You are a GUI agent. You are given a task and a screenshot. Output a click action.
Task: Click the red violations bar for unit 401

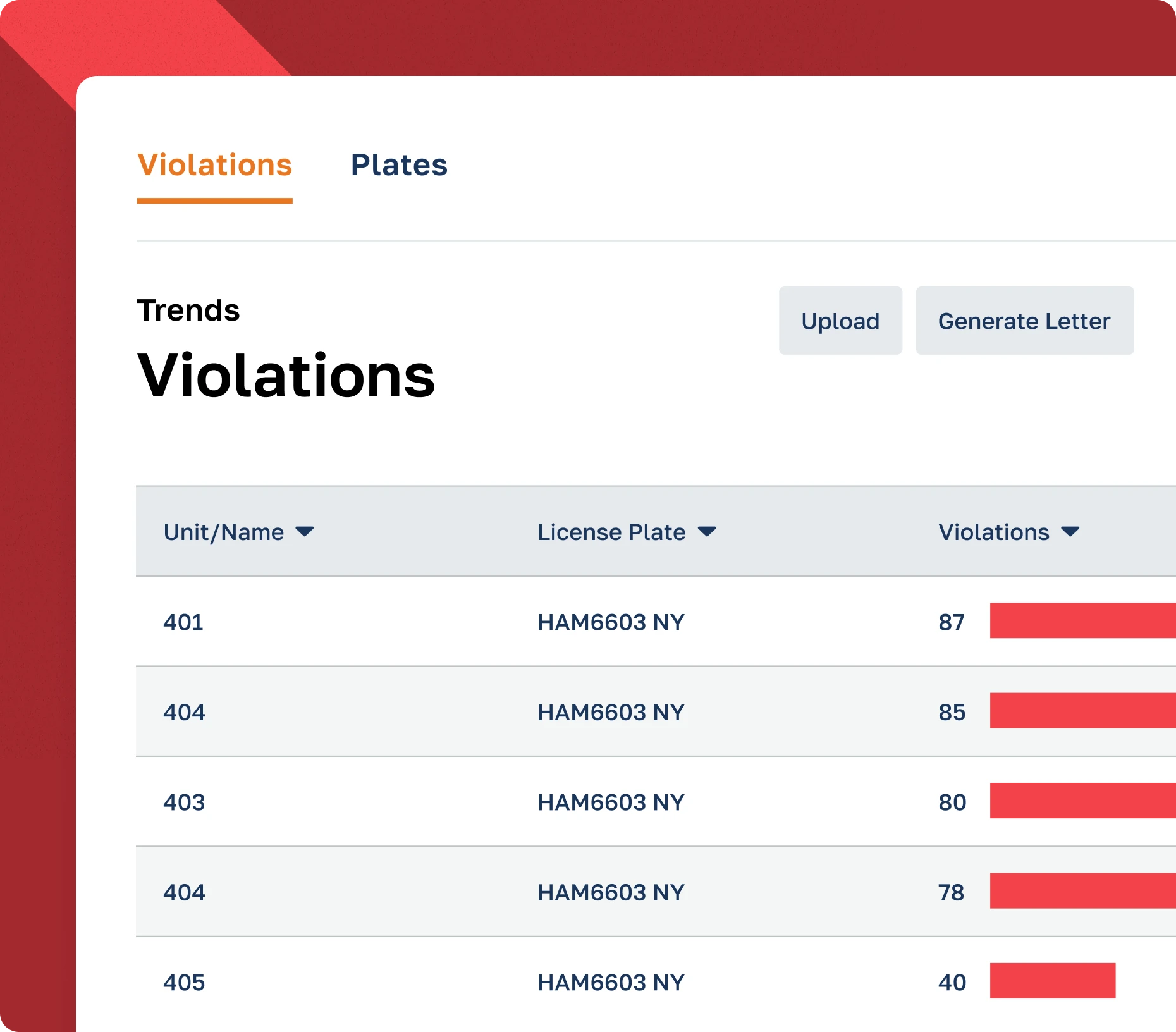tap(1081, 622)
